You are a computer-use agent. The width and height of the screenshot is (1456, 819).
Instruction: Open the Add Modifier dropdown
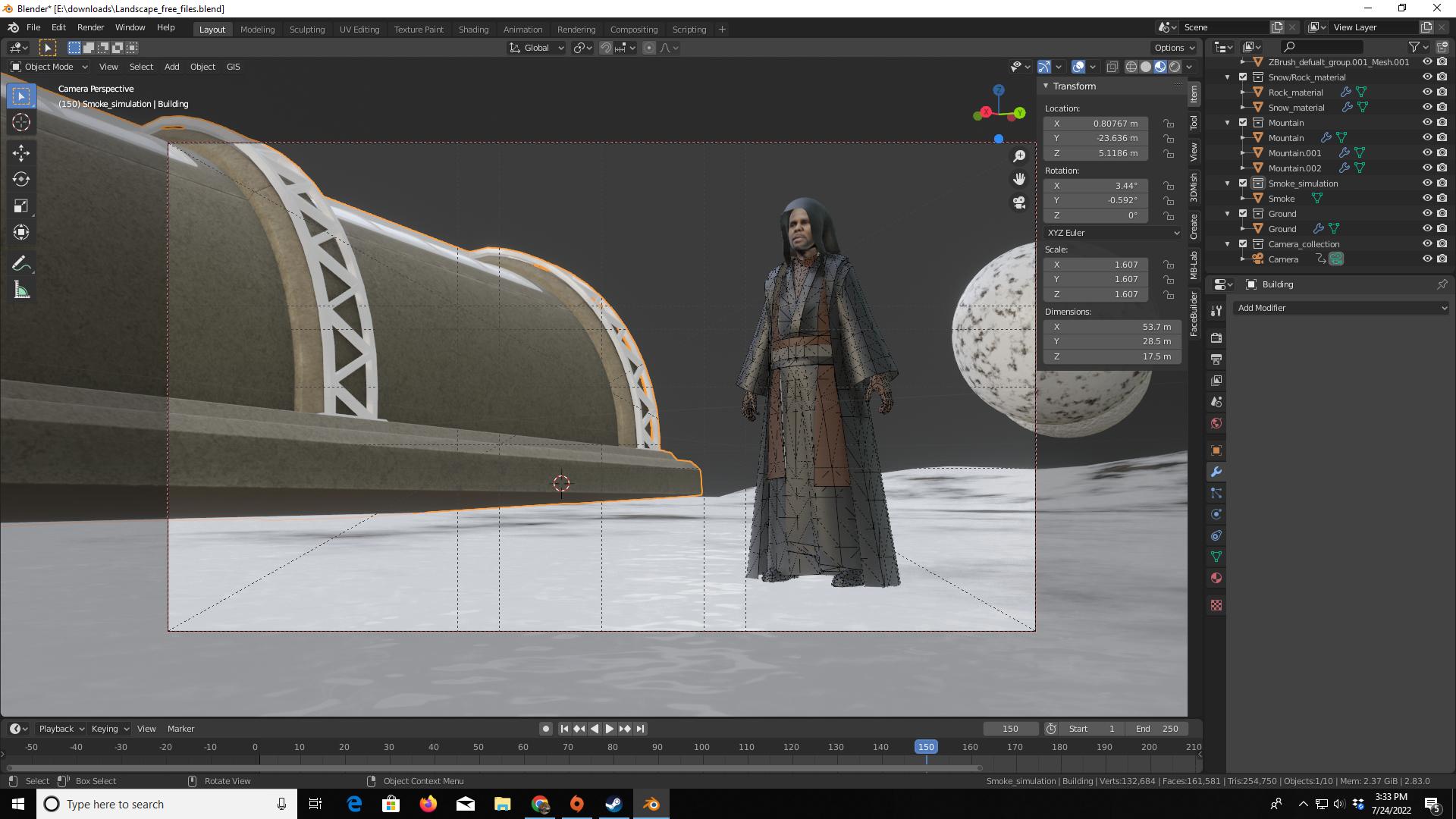click(x=1341, y=308)
